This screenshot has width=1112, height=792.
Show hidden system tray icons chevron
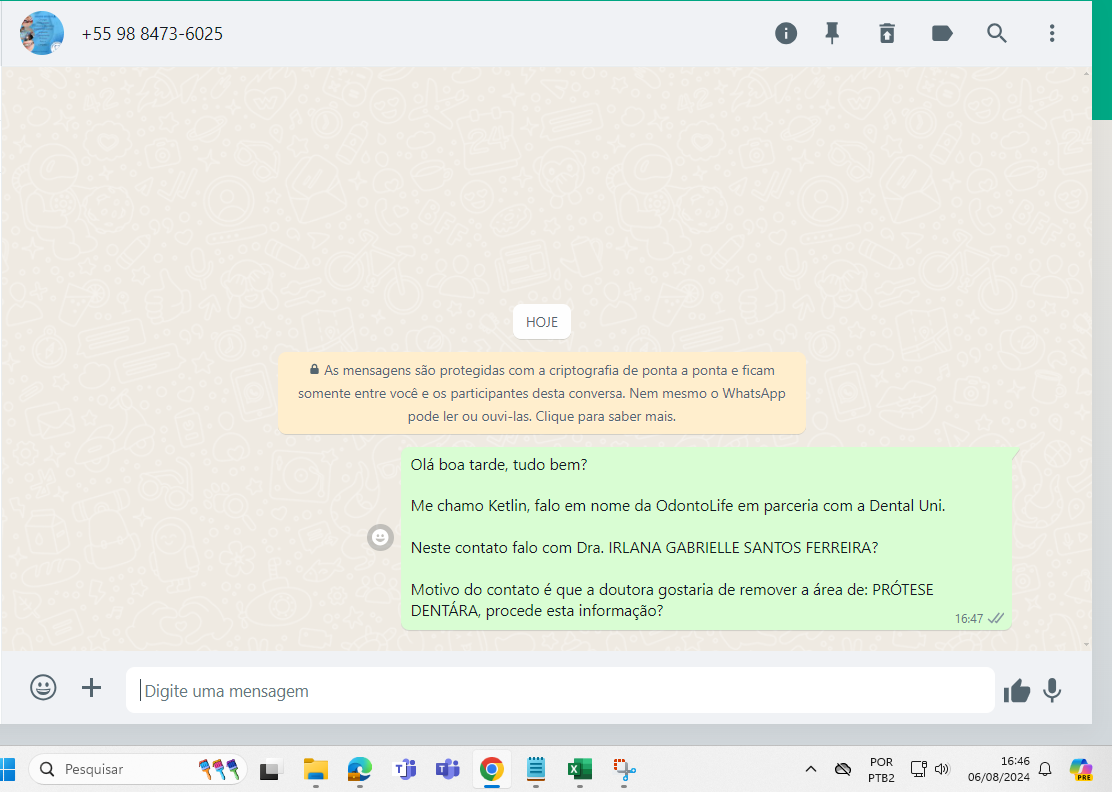point(811,769)
